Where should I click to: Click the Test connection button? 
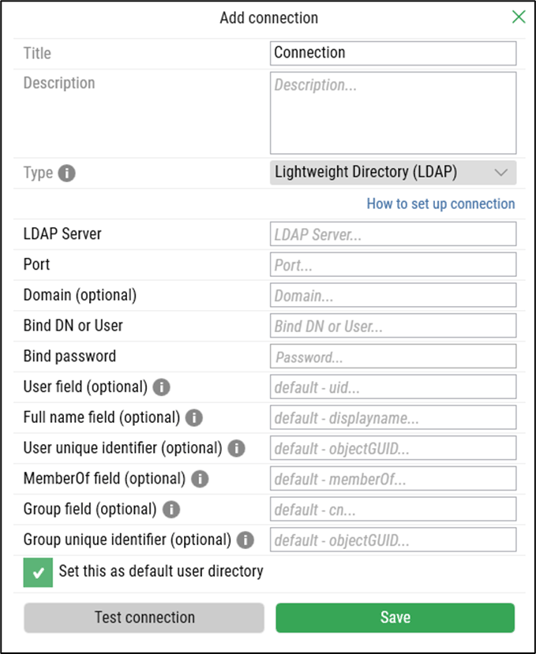click(x=144, y=618)
